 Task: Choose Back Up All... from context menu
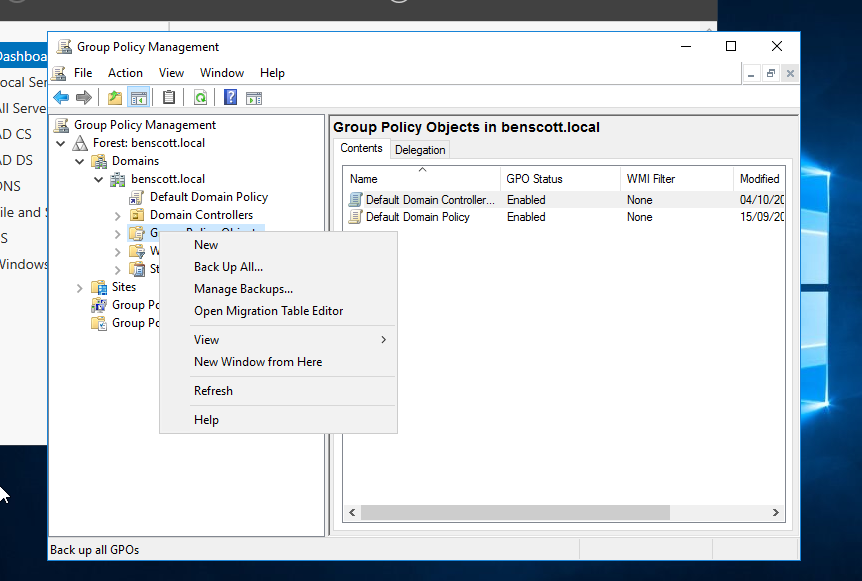[278, 267]
